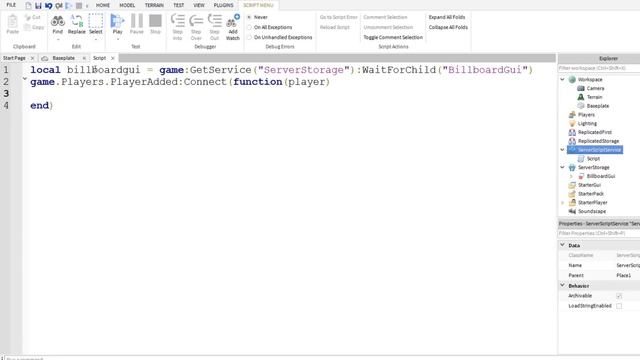Close the Script document tab

pyautogui.click(x=113, y=58)
